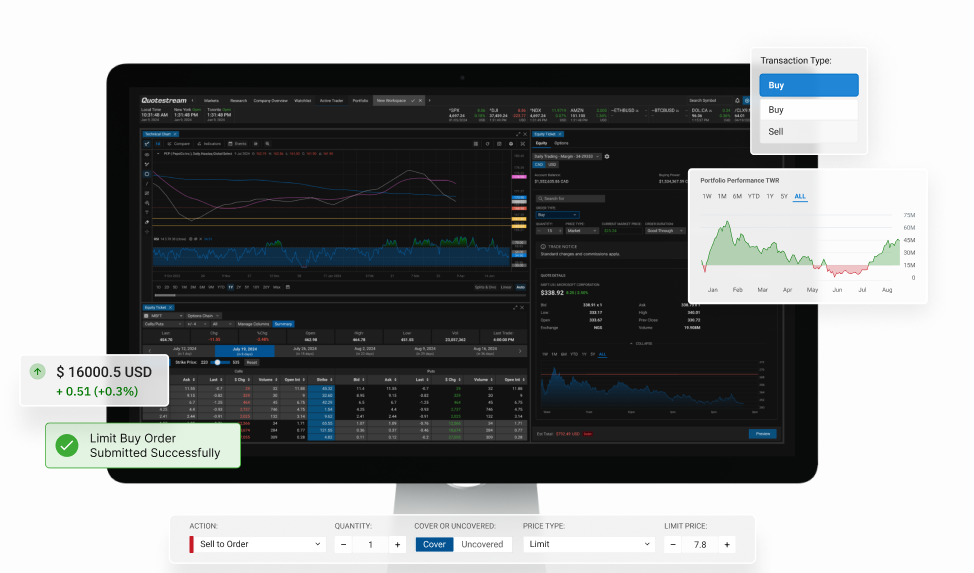Open the Research menu
This screenshot has height=573, width=974.
point(239,101)
